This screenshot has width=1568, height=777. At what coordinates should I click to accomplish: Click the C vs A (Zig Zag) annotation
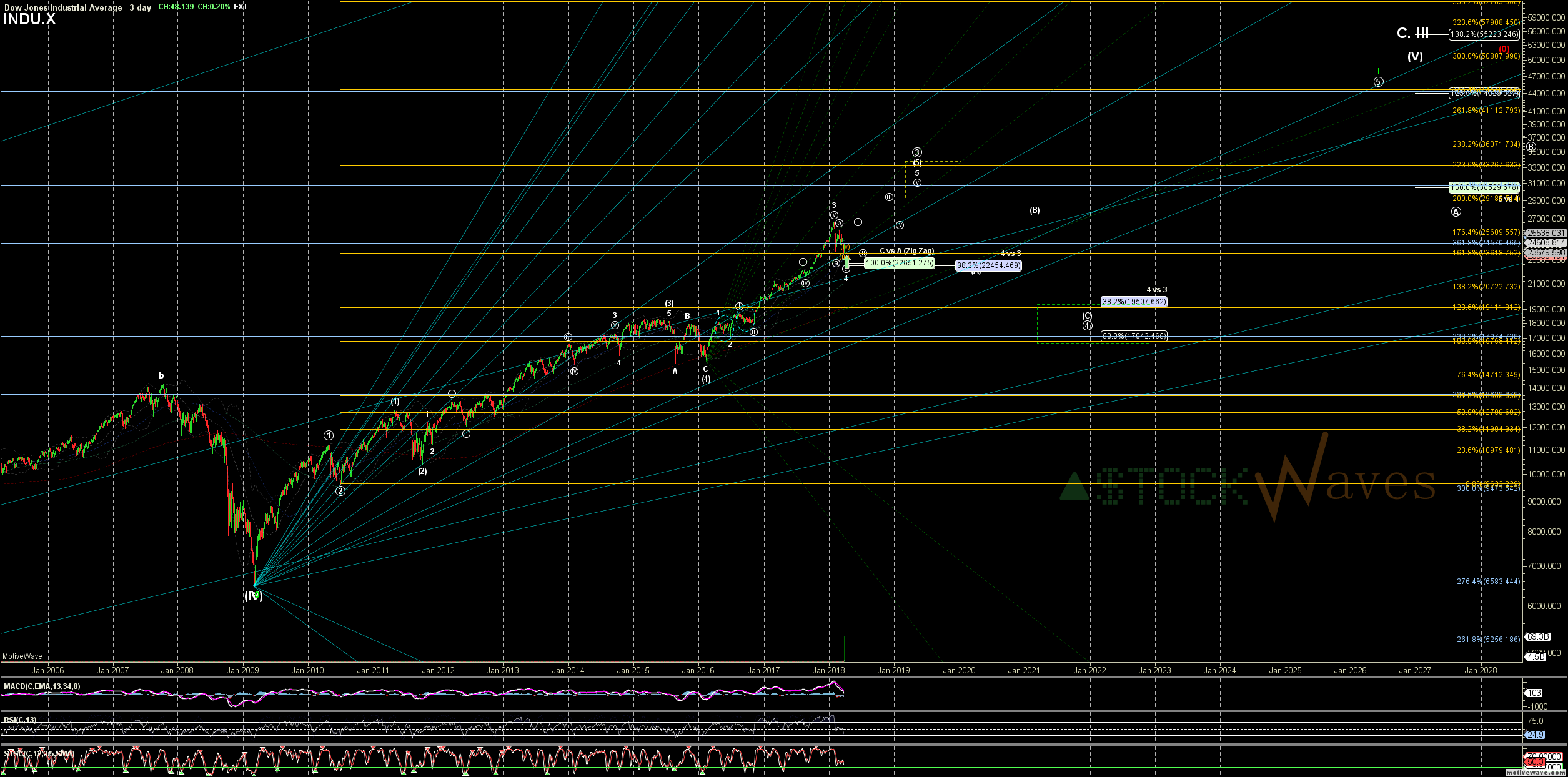click(906, 251)
